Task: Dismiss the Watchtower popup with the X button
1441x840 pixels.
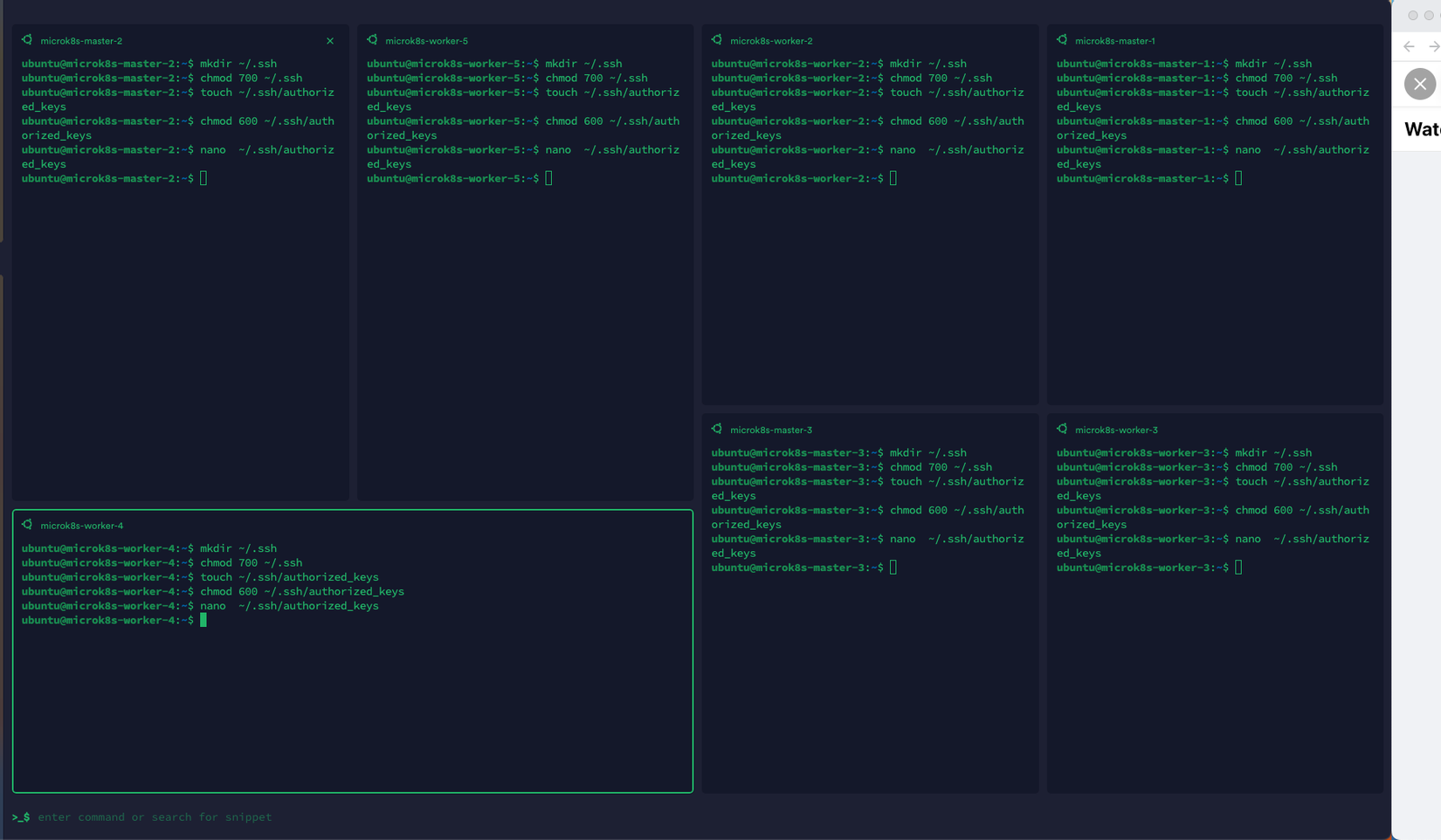Action: [x=1419, y=84]
